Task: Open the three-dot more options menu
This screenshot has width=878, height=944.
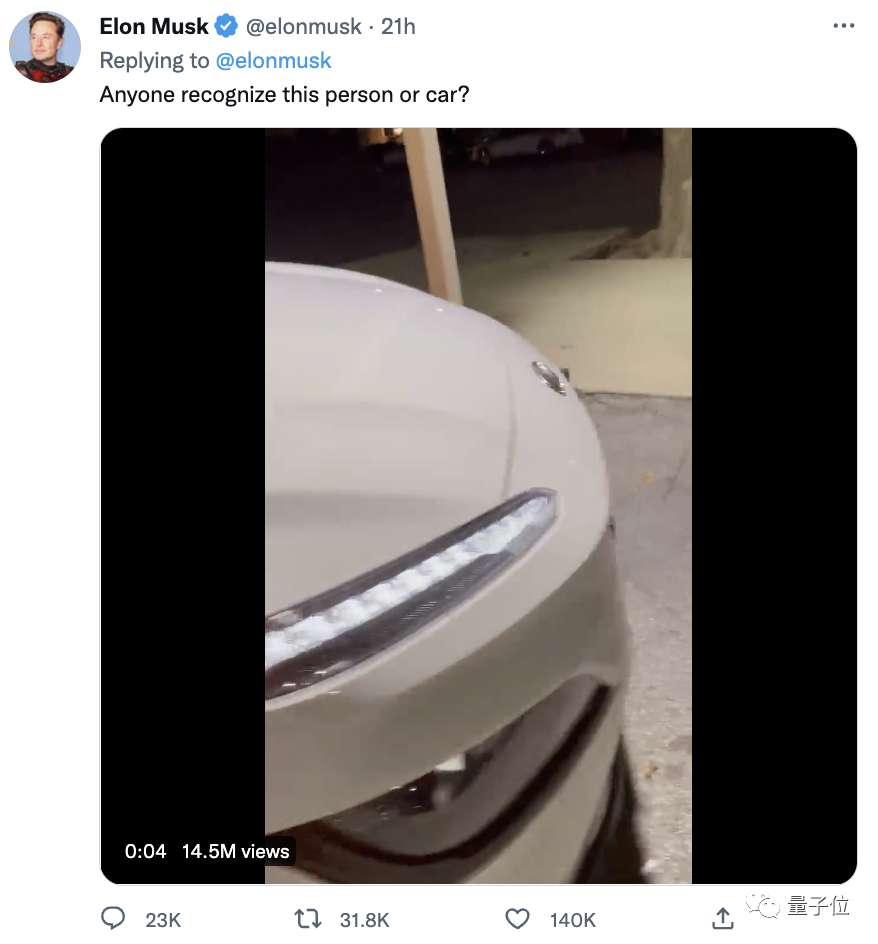Action: point(843,26)
